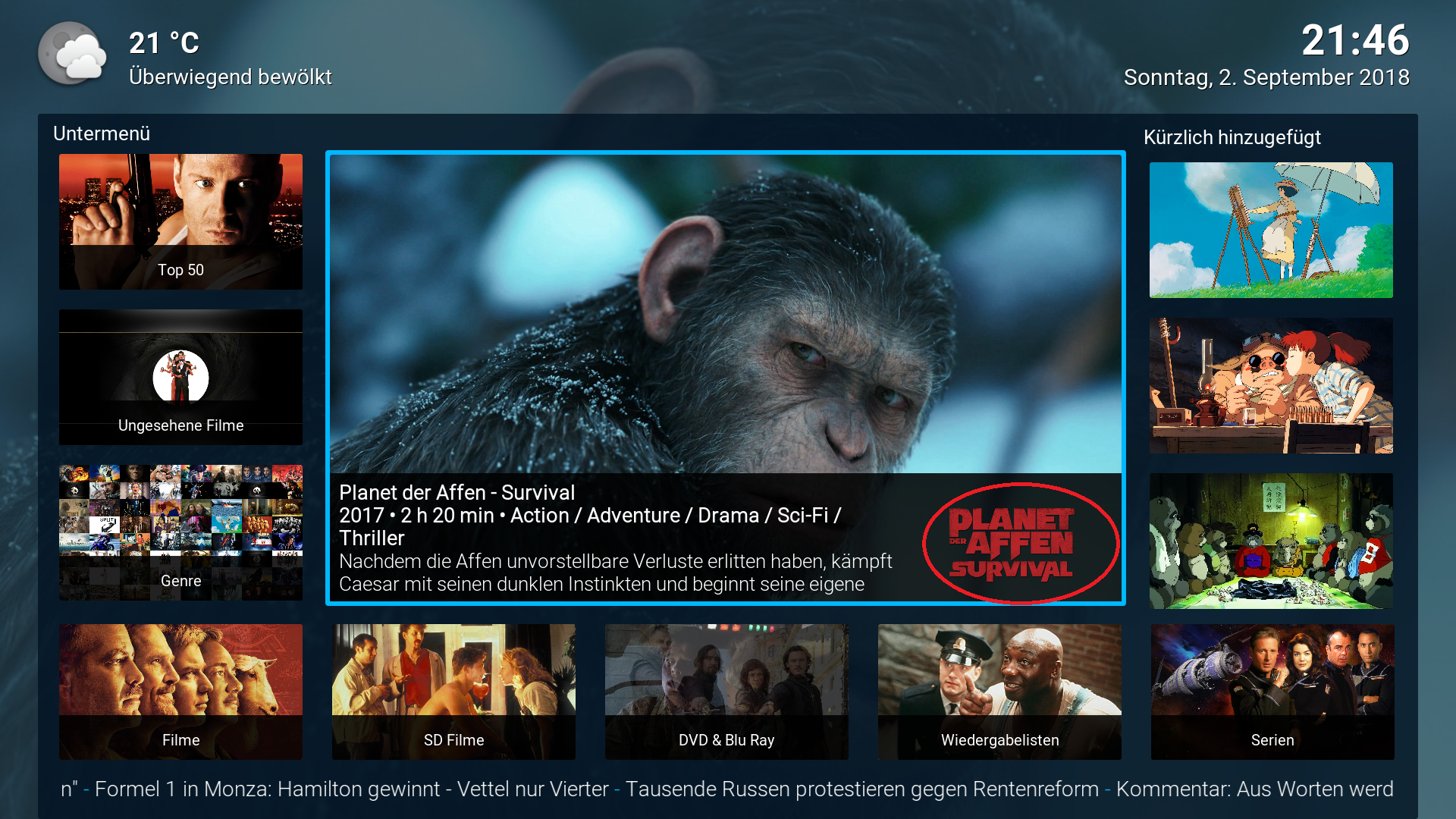Click the Planet der Affen Survival logo
This screenshot has width=1456, height=819.
tap(1012, 543)
